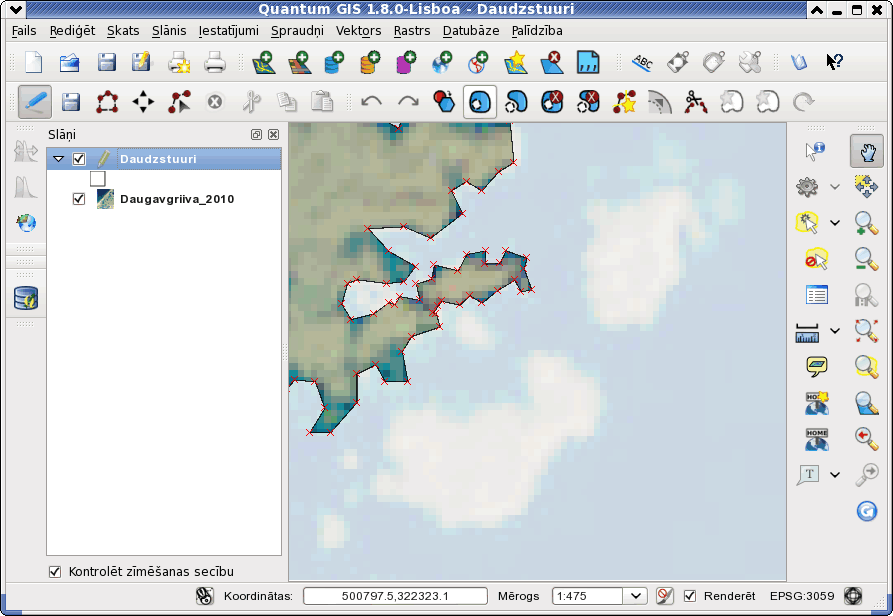The height and width of the screenshot is (616, 893).
Task: Choose the Delete Part tool
Action: (x=588, y=102)
